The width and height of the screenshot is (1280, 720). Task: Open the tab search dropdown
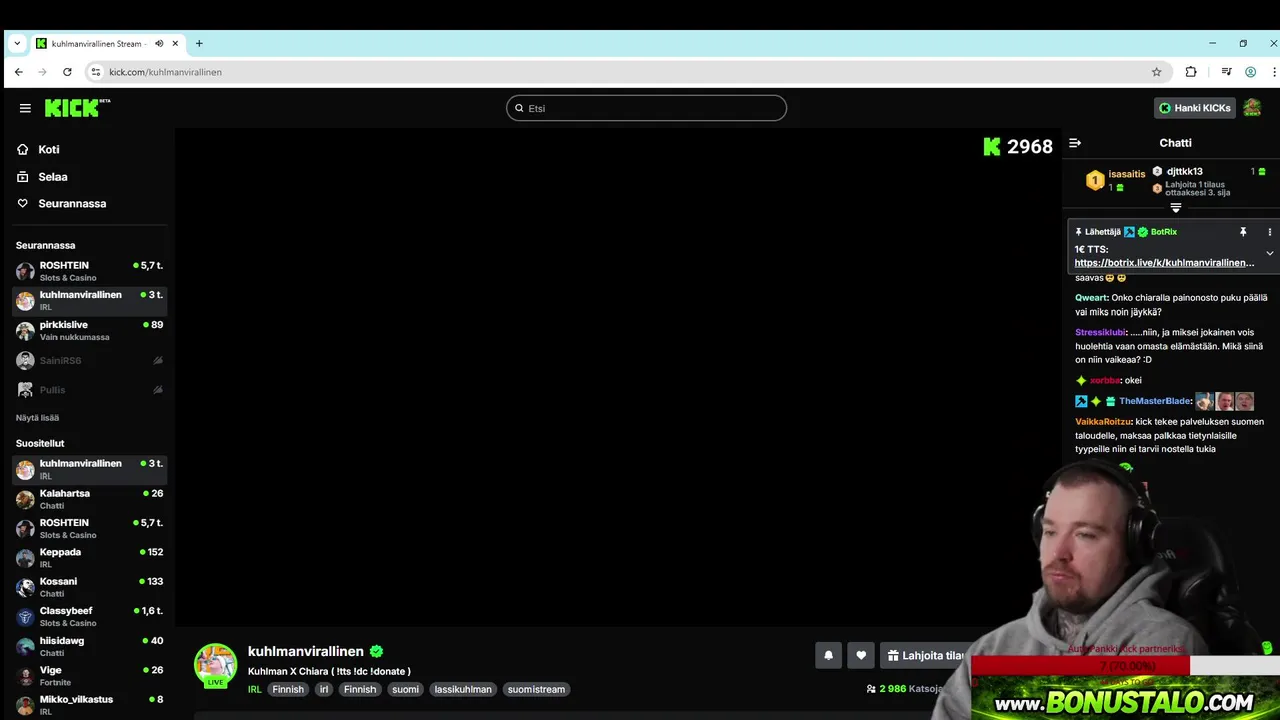click(x=17, y=44)
